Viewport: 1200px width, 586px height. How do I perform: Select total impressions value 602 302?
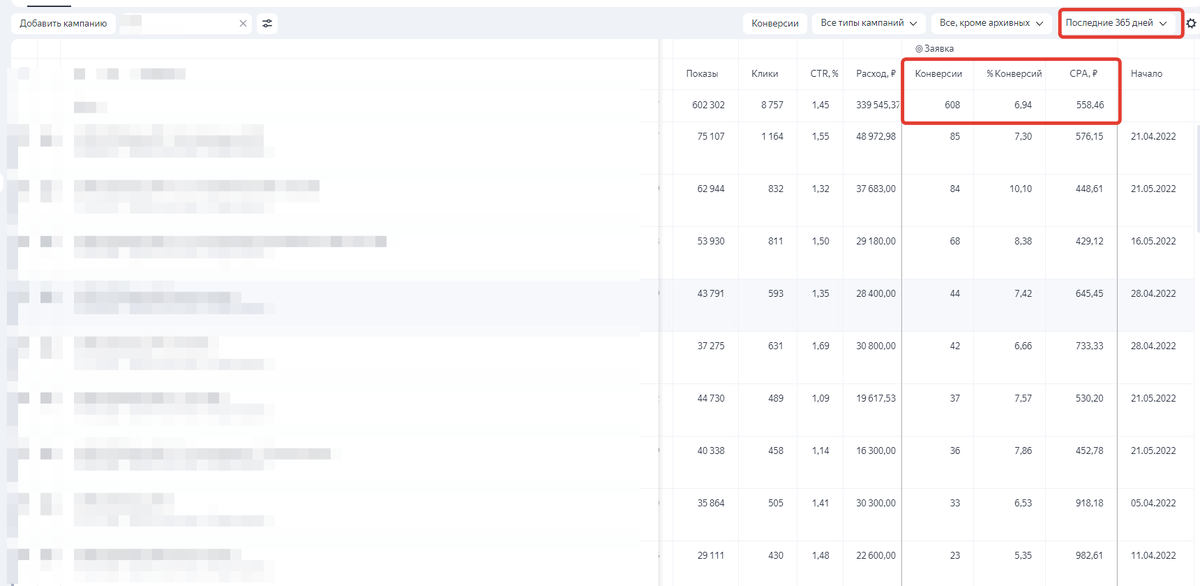[x=708, y=104]
